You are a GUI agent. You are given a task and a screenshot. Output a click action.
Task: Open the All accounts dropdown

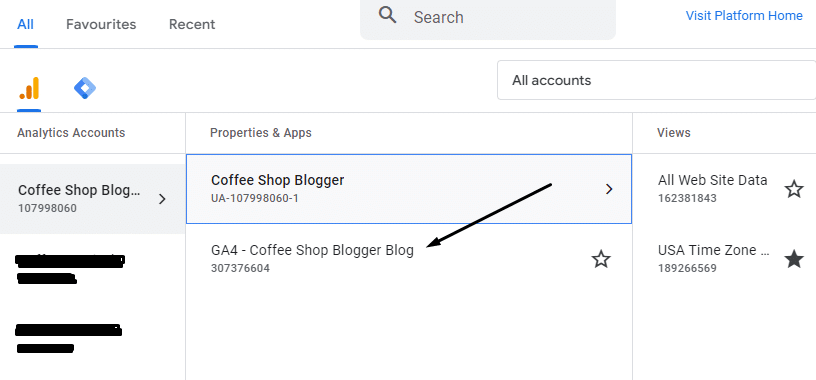(656, 80)
